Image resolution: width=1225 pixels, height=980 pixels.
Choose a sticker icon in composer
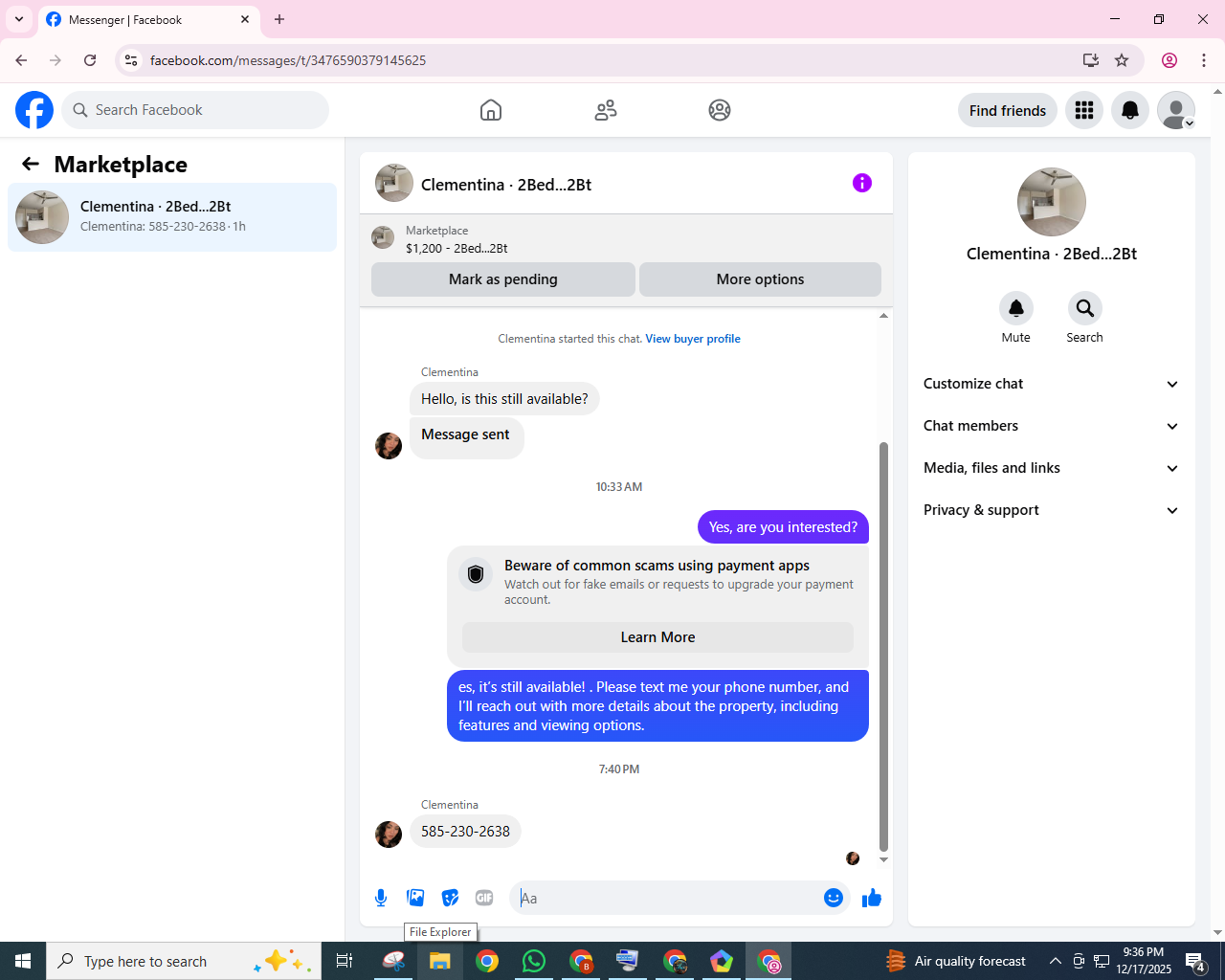pos(450,898)
